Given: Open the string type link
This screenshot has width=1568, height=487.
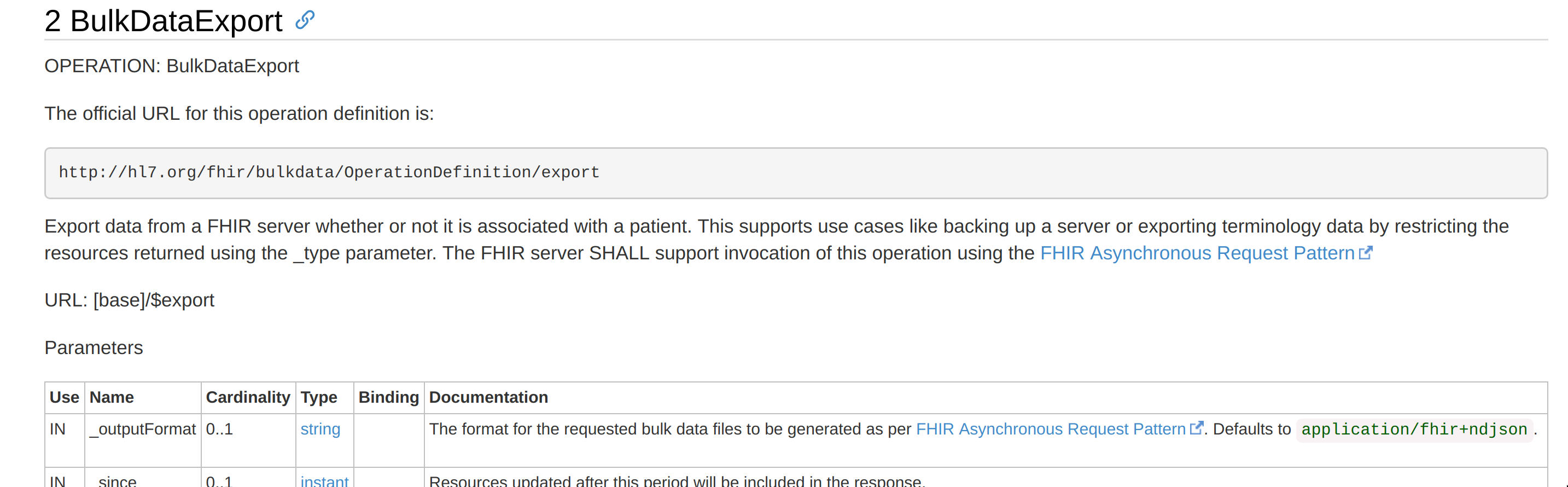Looking at the screenshot, I should (320, 429).
